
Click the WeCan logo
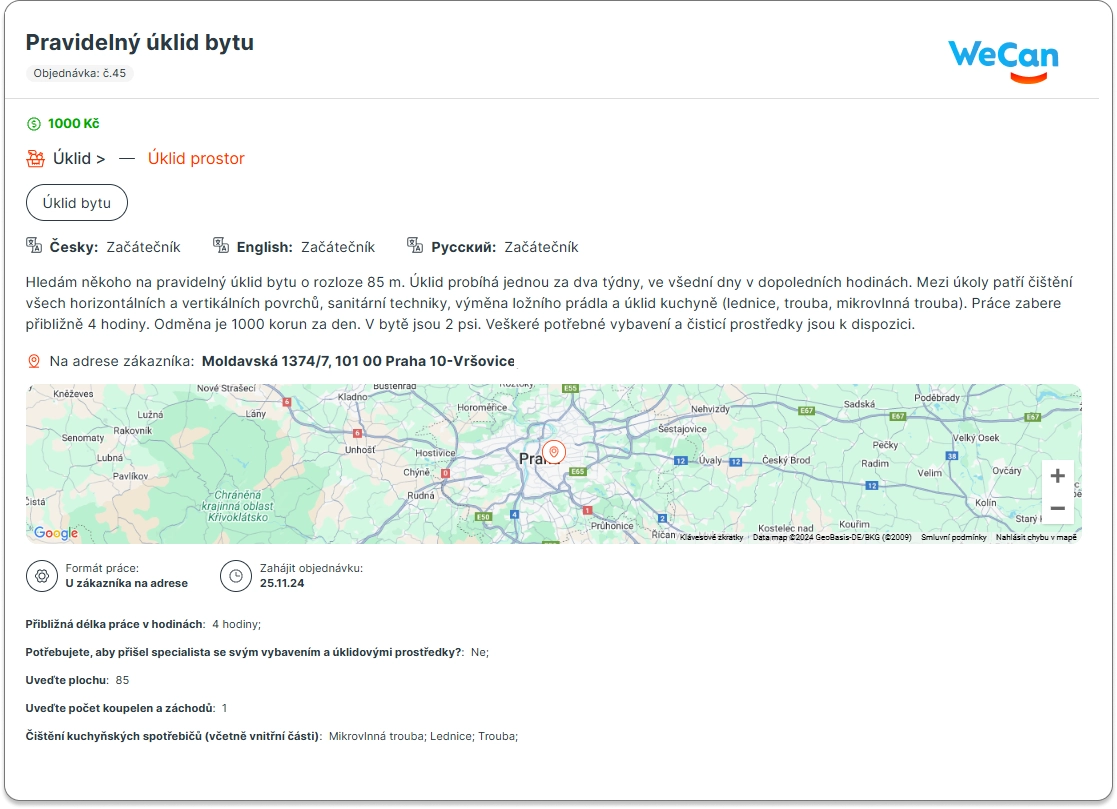point(1002,59)
